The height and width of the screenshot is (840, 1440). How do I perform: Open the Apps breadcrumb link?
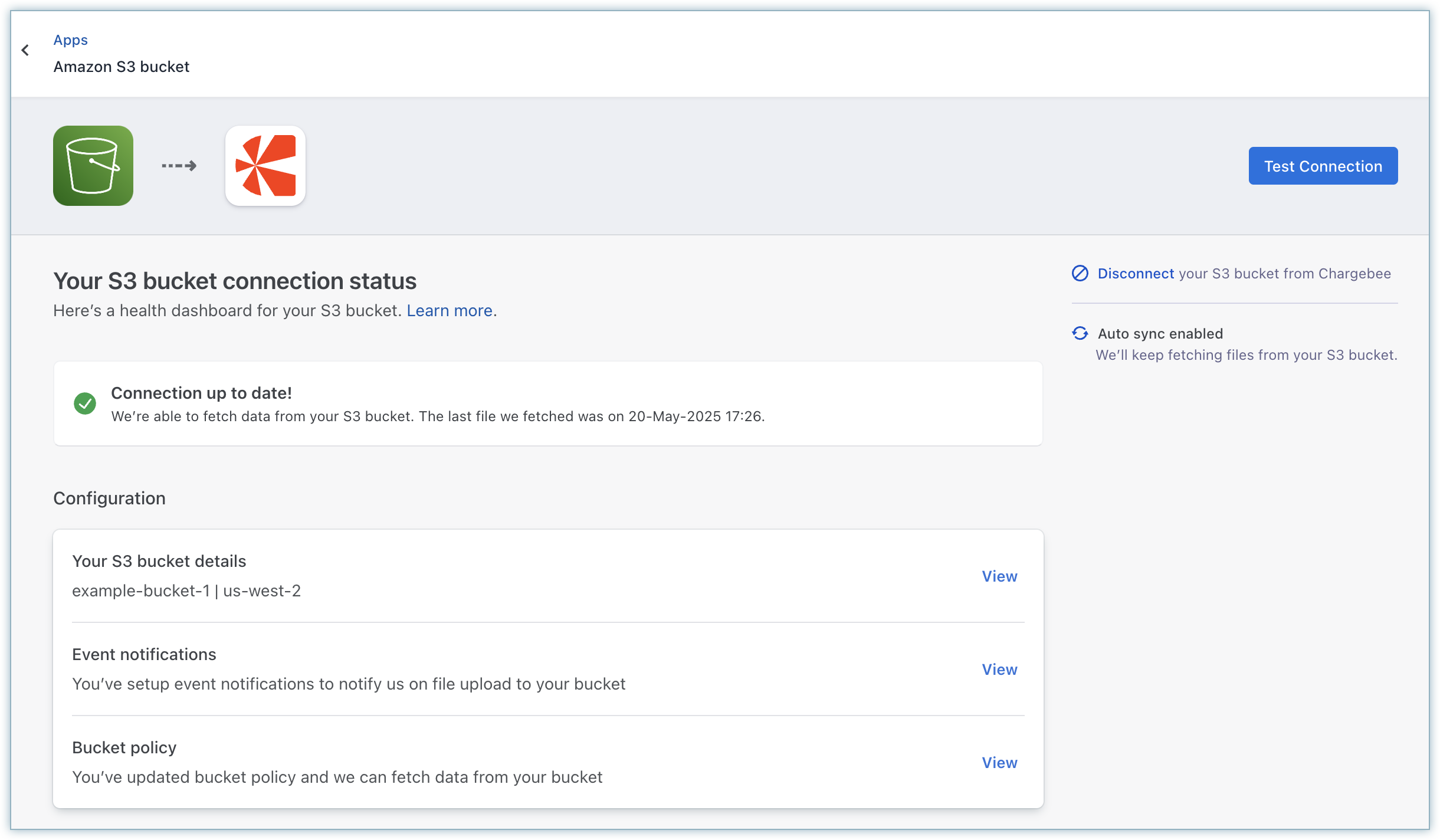coord(70,40)
